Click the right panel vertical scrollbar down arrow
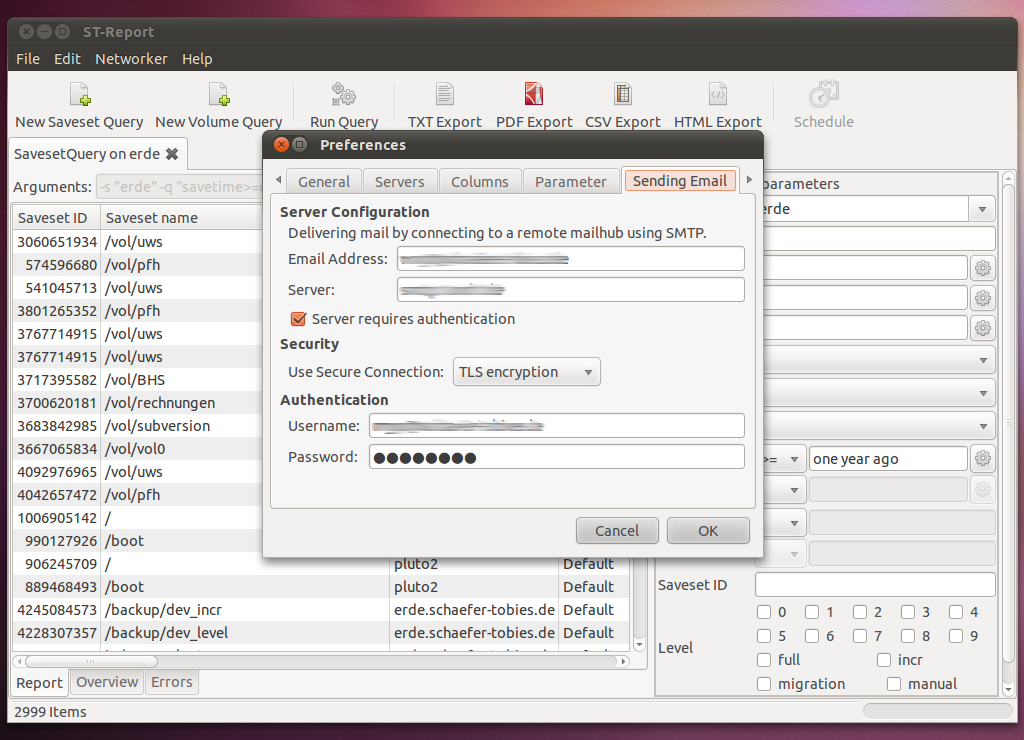This screenshot has height=740, width=1024. pos(1008,688)
